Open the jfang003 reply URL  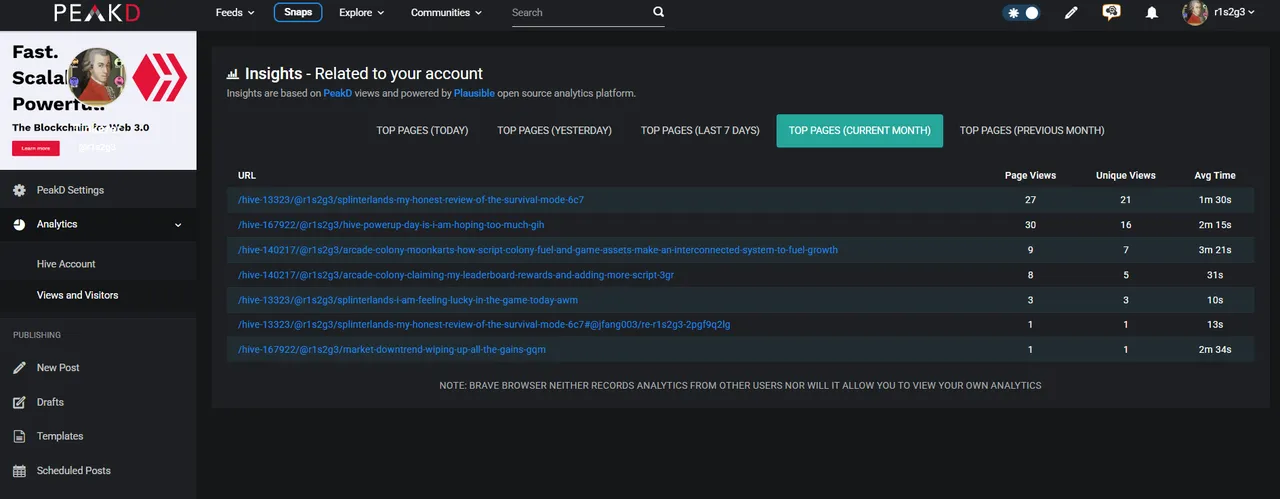click(x=484, y=324)
